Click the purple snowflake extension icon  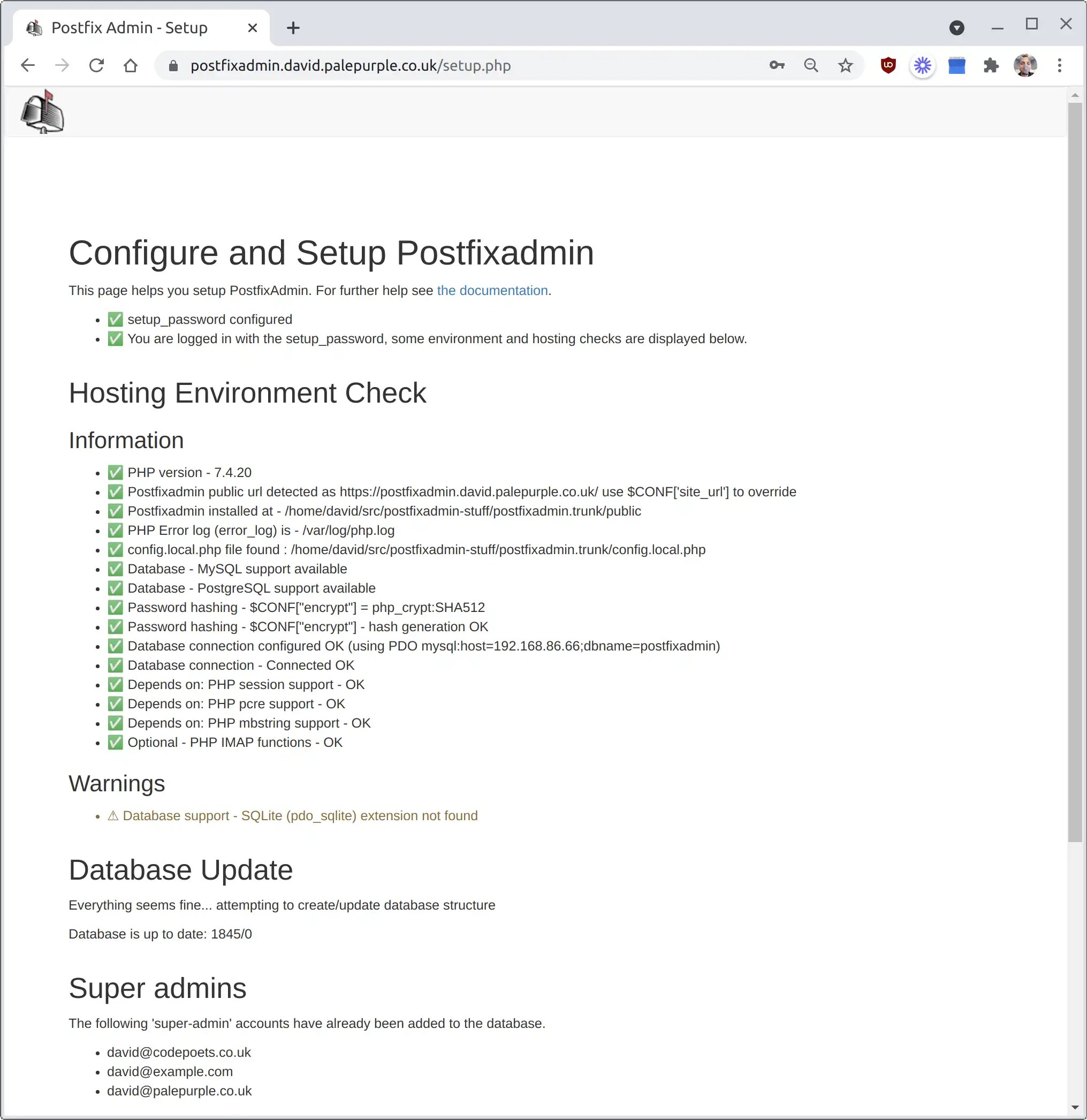coord(923,66)
